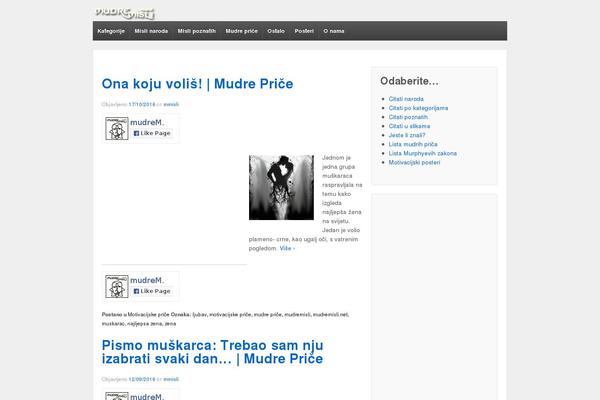Go to Mudre priče in the navigation bar
This screenshot has width=600, height=400.
241,31
